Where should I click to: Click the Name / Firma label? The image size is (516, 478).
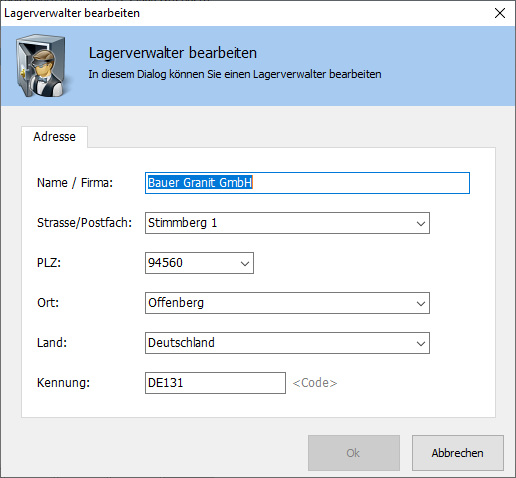click(x=75, y=183)
